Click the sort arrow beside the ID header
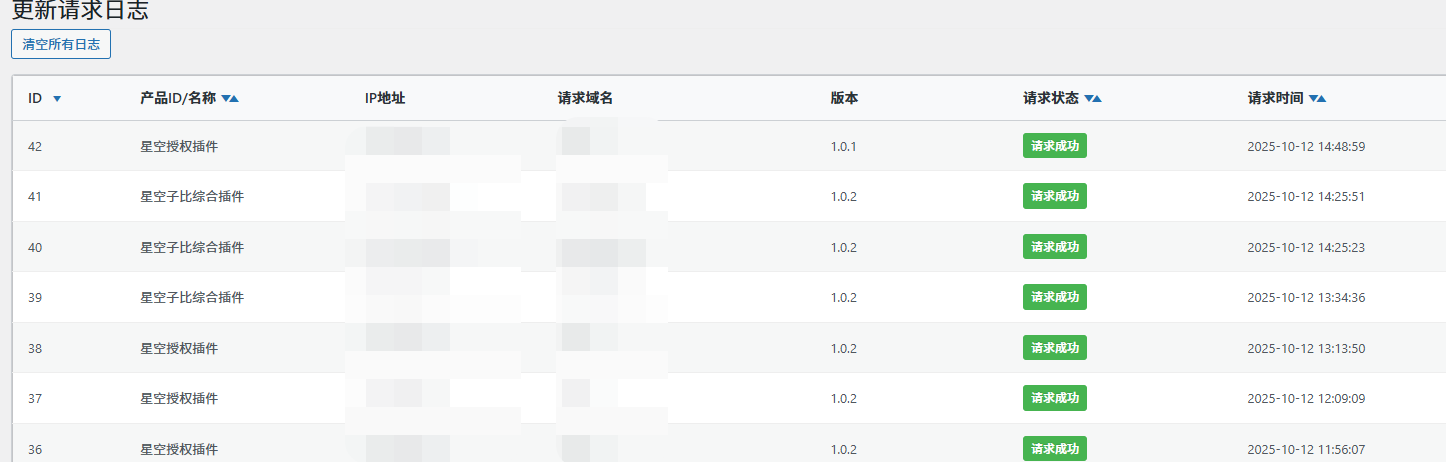 pos(57,98)
